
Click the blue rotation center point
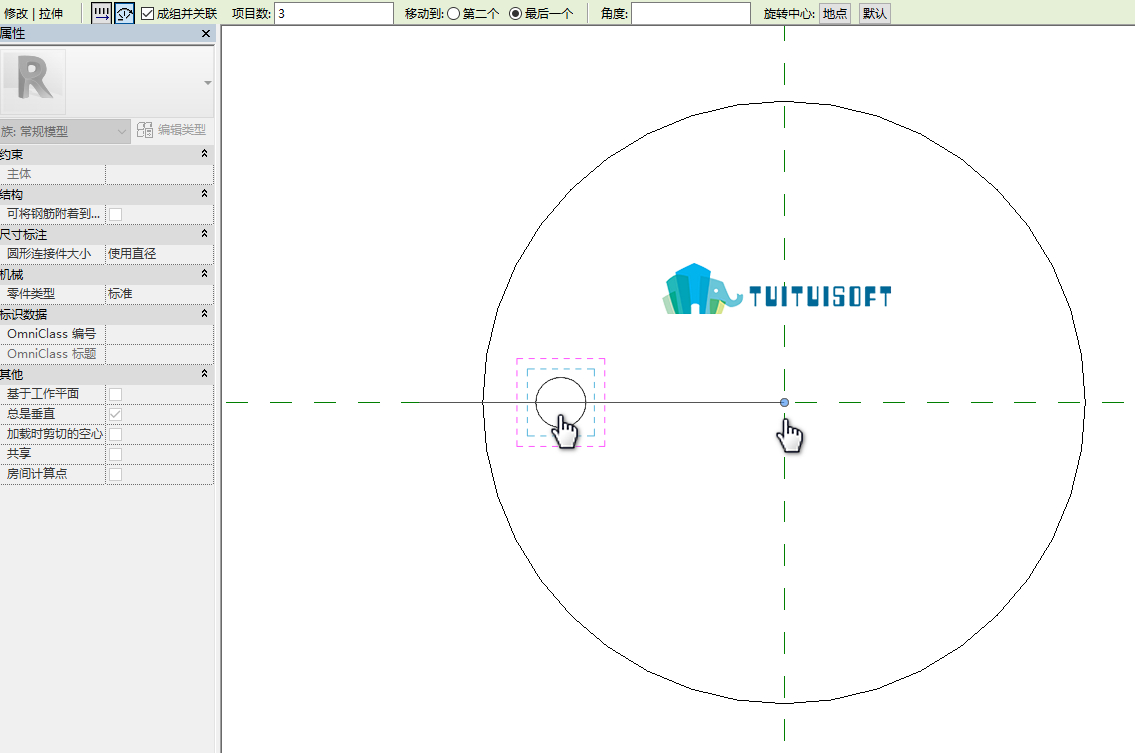(x=784, y=403)
